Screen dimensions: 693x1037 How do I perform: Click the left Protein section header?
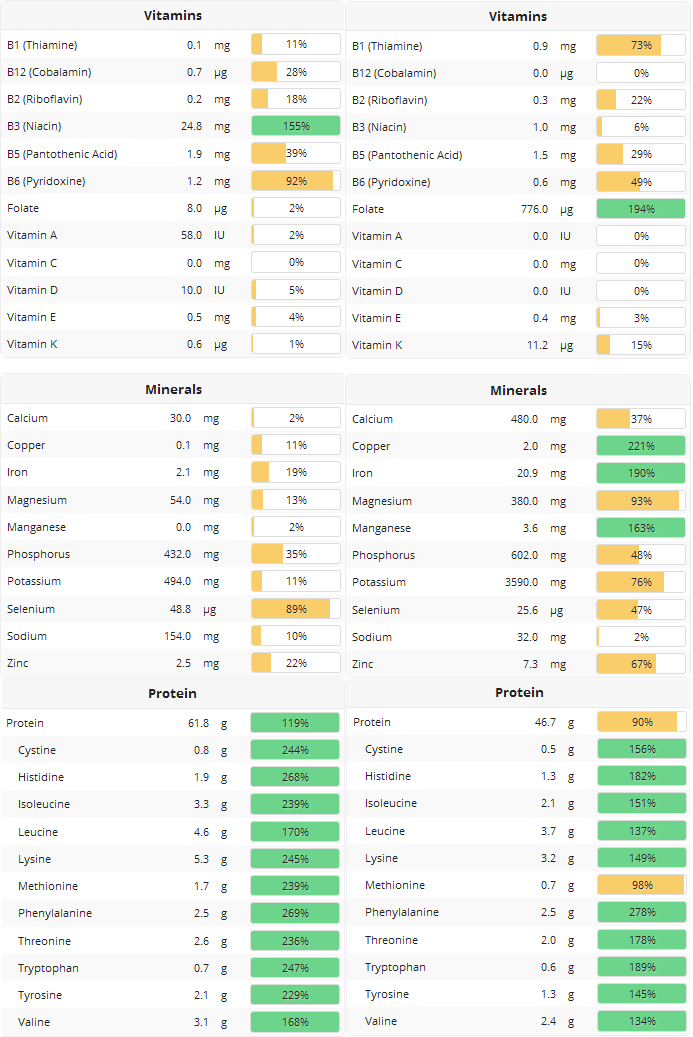[172, 693]
